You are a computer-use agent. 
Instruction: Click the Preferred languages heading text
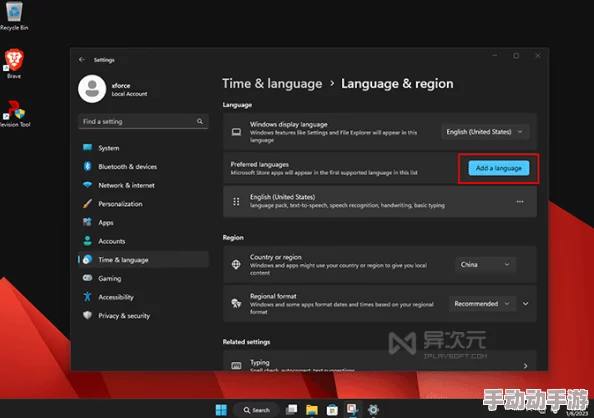tap(259, 164)
